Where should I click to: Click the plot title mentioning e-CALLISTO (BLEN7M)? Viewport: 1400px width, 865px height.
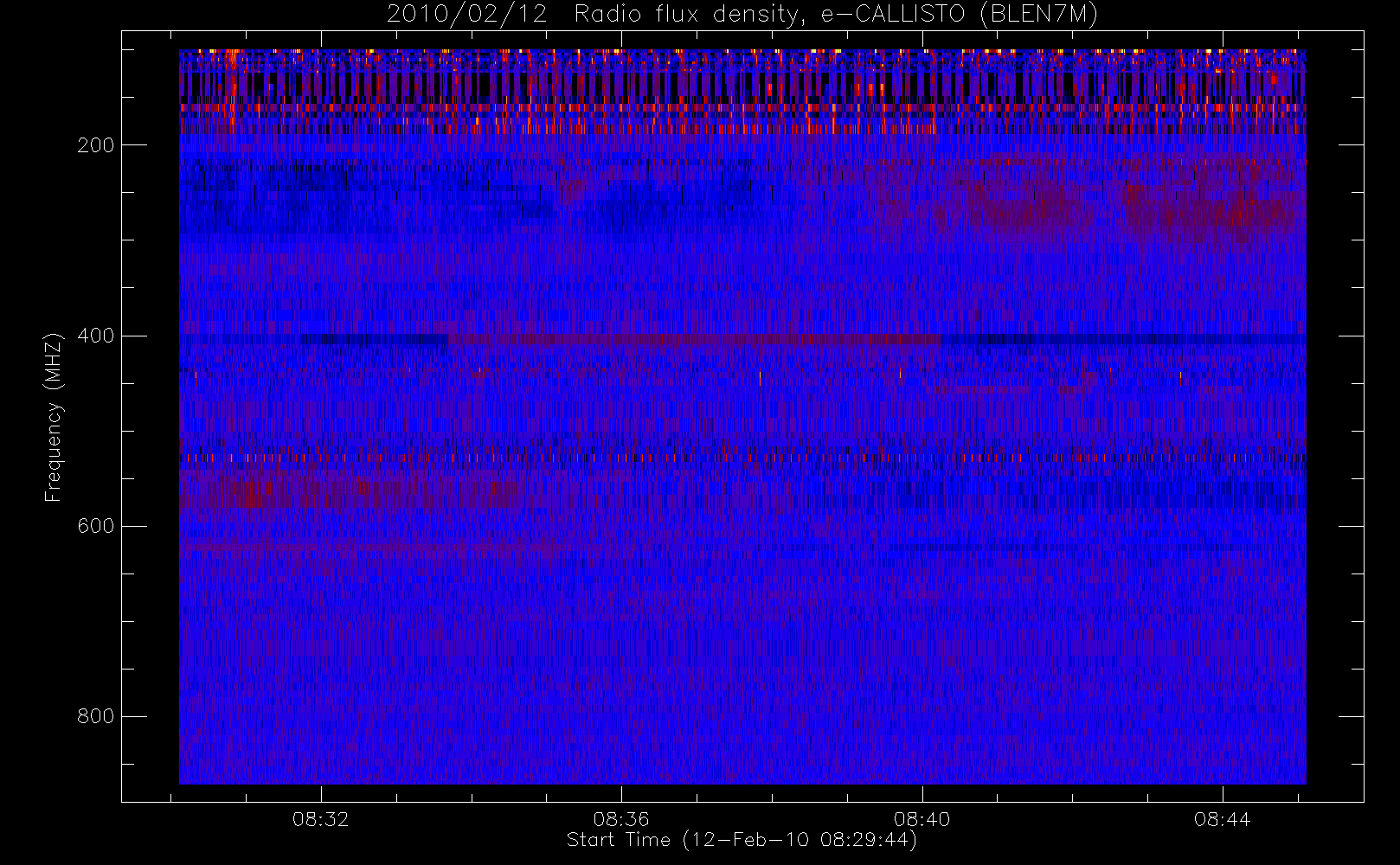pyautogui.click(x=742, y=15)
